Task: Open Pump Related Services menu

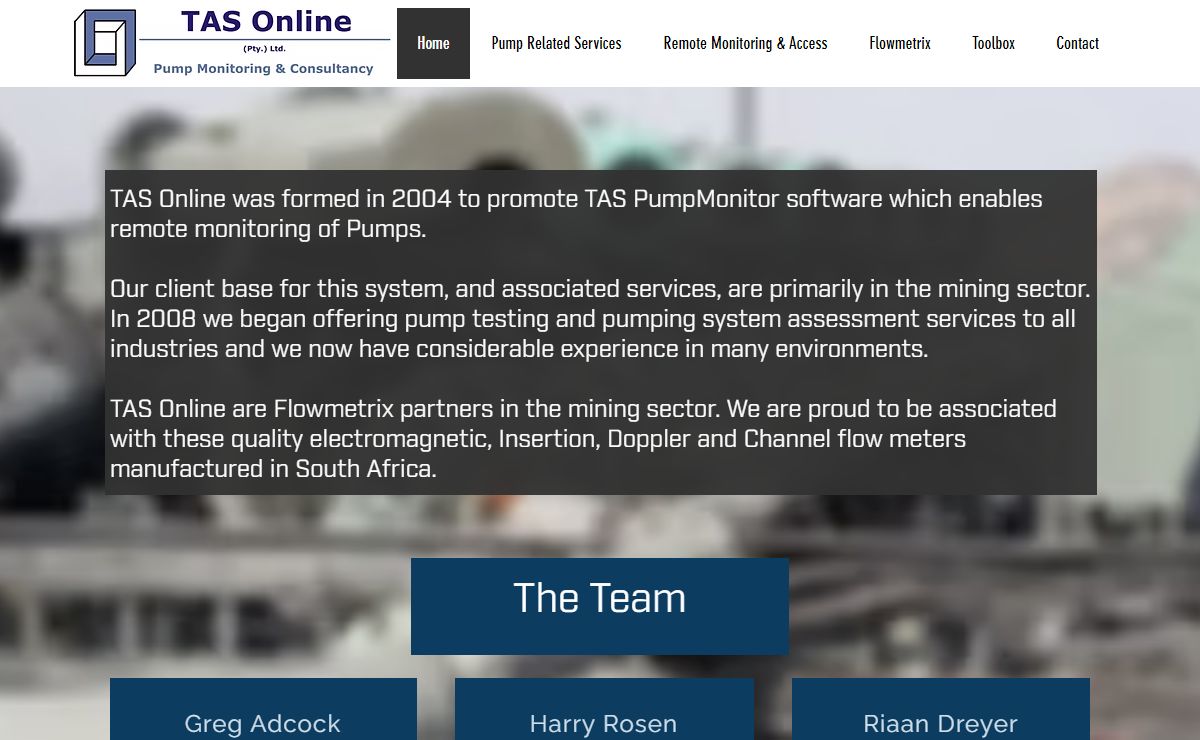Action: (x=556, y=43)
